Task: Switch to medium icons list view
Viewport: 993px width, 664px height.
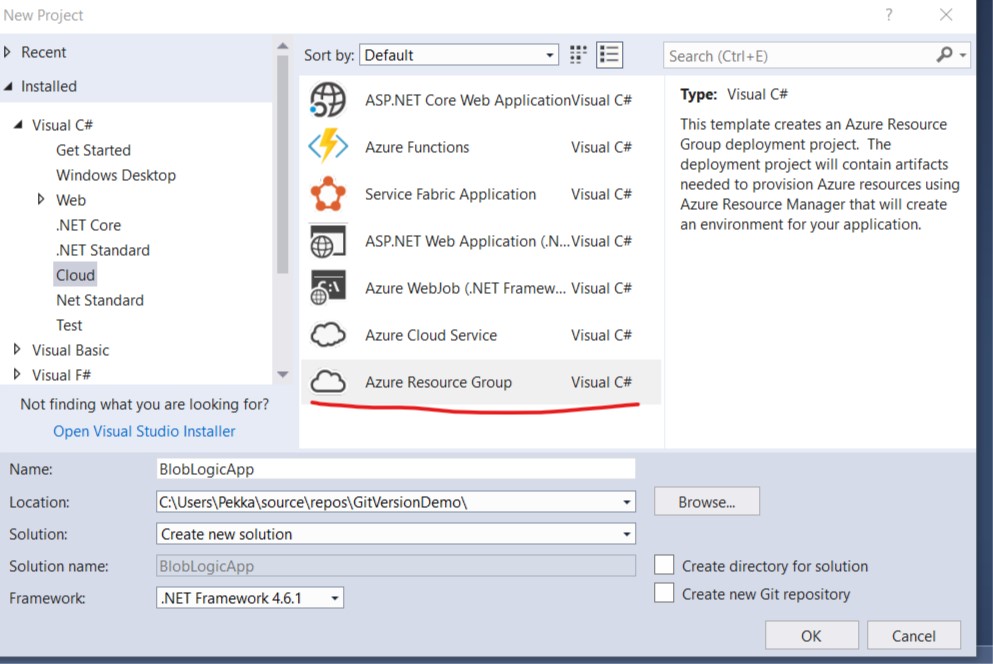Action: pos(609,55)
